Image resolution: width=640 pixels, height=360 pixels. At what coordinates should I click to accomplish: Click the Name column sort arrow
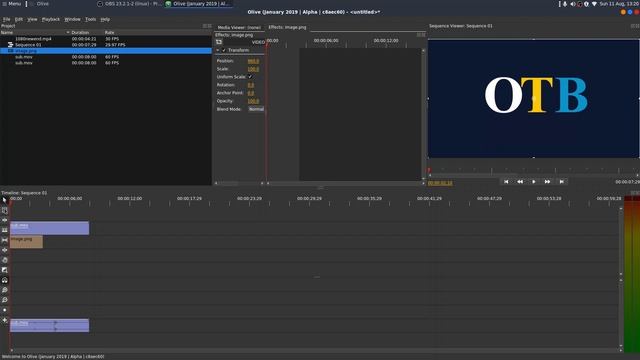click(68, 32)
